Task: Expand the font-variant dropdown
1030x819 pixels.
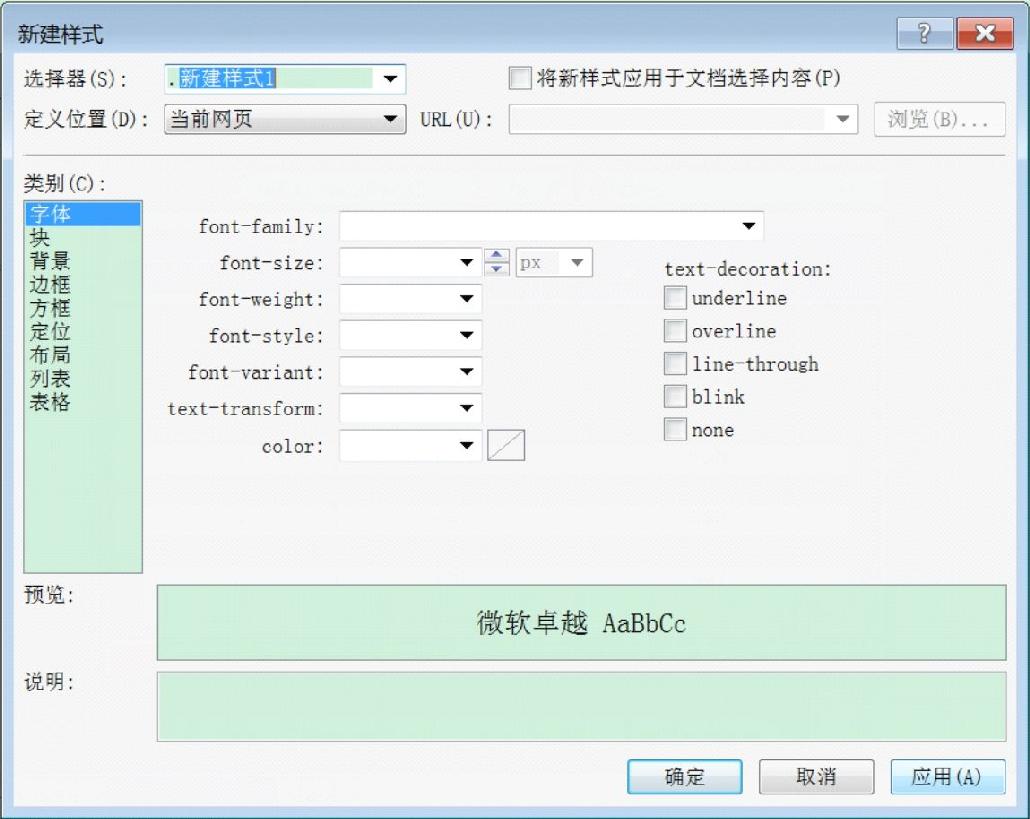Action: (x=466, y=372)
